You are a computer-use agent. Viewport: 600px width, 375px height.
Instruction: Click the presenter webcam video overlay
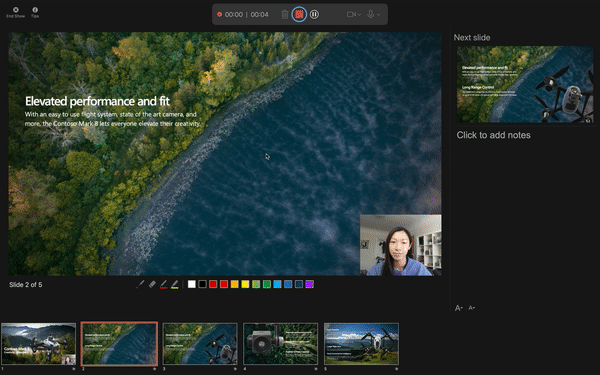pos(401,245)
